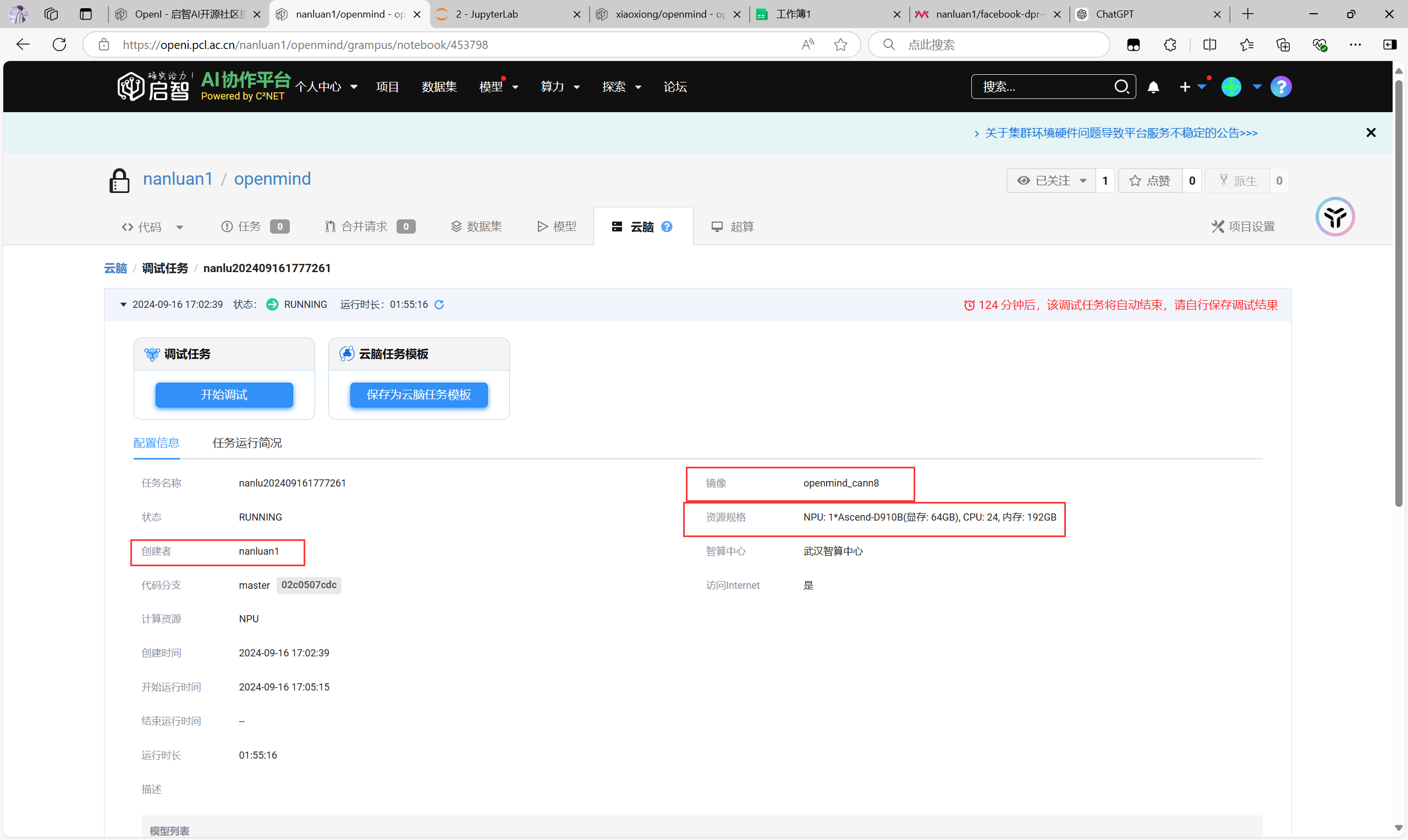This screenshot has width=1408, height=840.
Task: Switch to the ChatGPT browser tab
Action: pos(1149,14)
